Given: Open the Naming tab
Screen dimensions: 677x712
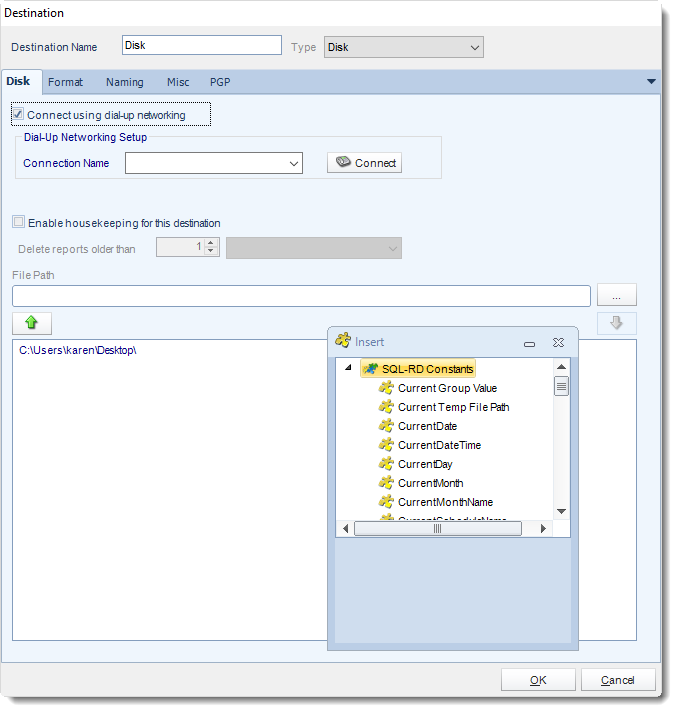Looking at the screenshot, I should click(x=125, y=82).
